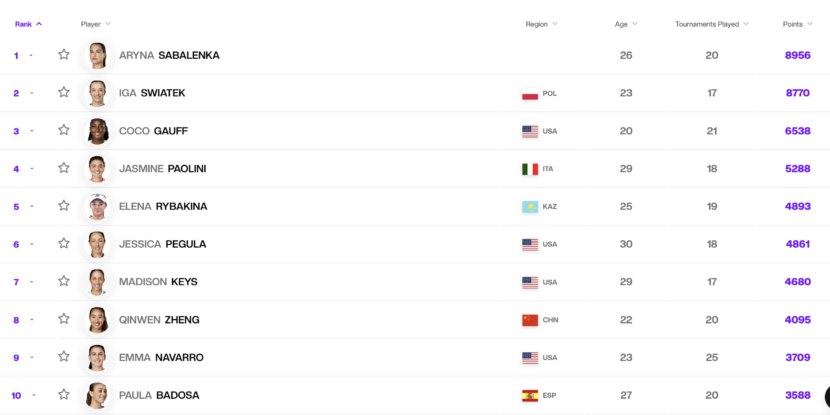Click Kazakhstan flag in Rybakina row
Image resolution: width=830 pixels, height=415 pixels.
click(x=530, y=206)
